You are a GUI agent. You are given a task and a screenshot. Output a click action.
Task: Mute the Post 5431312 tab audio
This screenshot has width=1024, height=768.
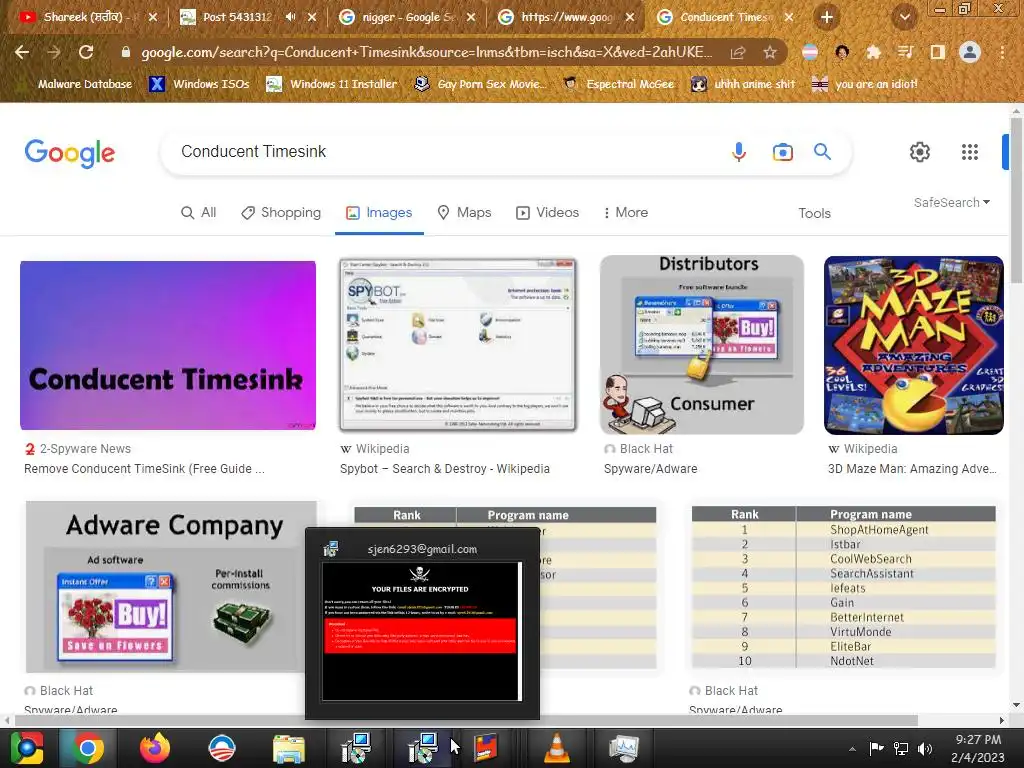(x=291, y=18)
